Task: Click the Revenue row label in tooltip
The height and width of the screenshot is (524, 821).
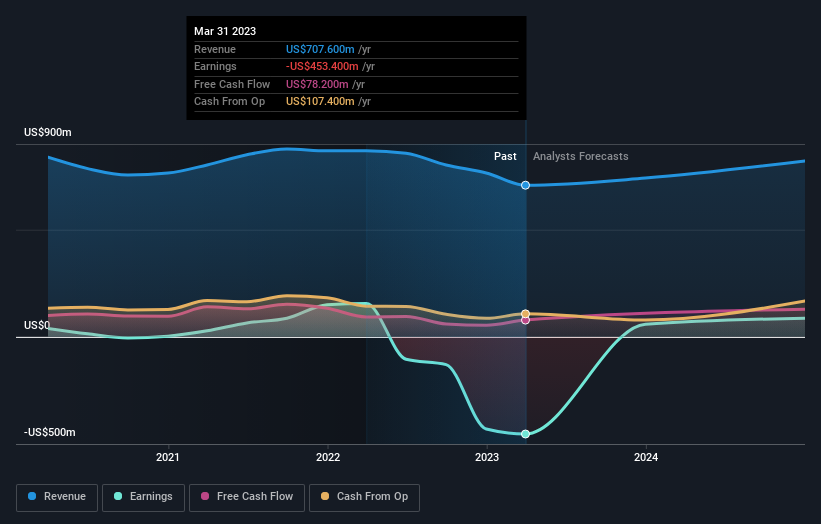Action: [215, 49]
